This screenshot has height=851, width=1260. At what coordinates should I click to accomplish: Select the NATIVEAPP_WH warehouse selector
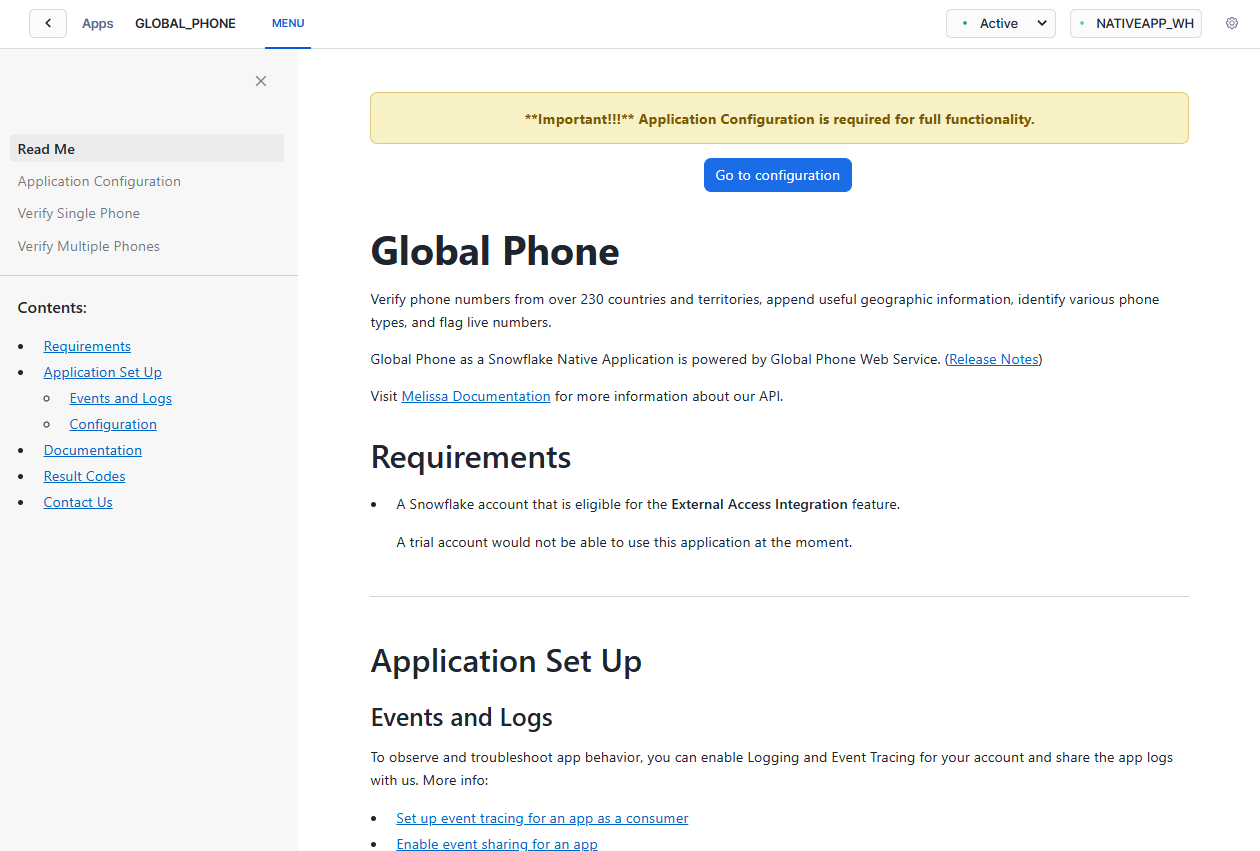click(x=1136, y=23)
